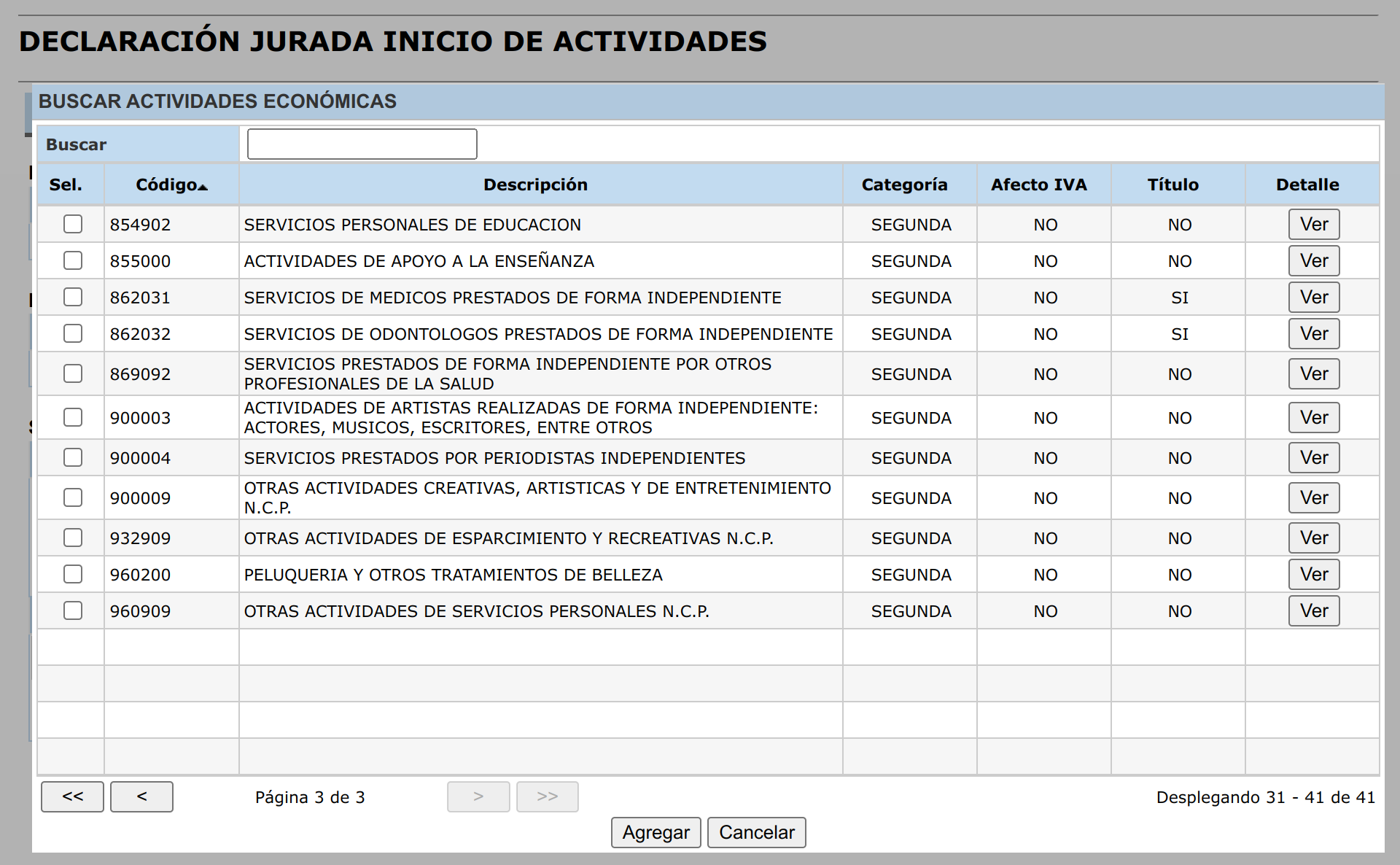1400x865 pixels.
Task: Sort by the Código column header arrow
Action: 203,187
